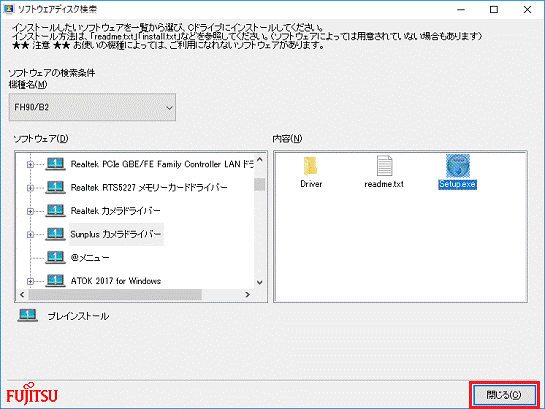Viewport: 545px width, 409px height.
Task: Click the ATOK 2017 laptop icon
Action: click(55, 280)
